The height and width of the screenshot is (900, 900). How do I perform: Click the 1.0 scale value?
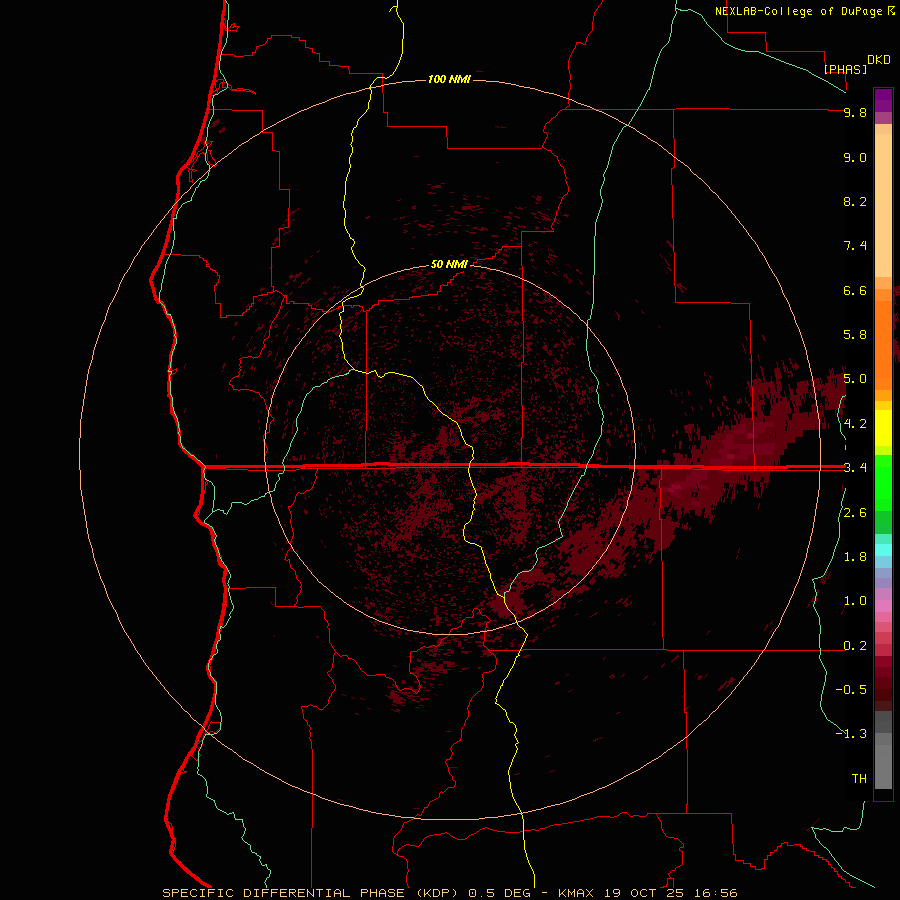tap(855, 601)
